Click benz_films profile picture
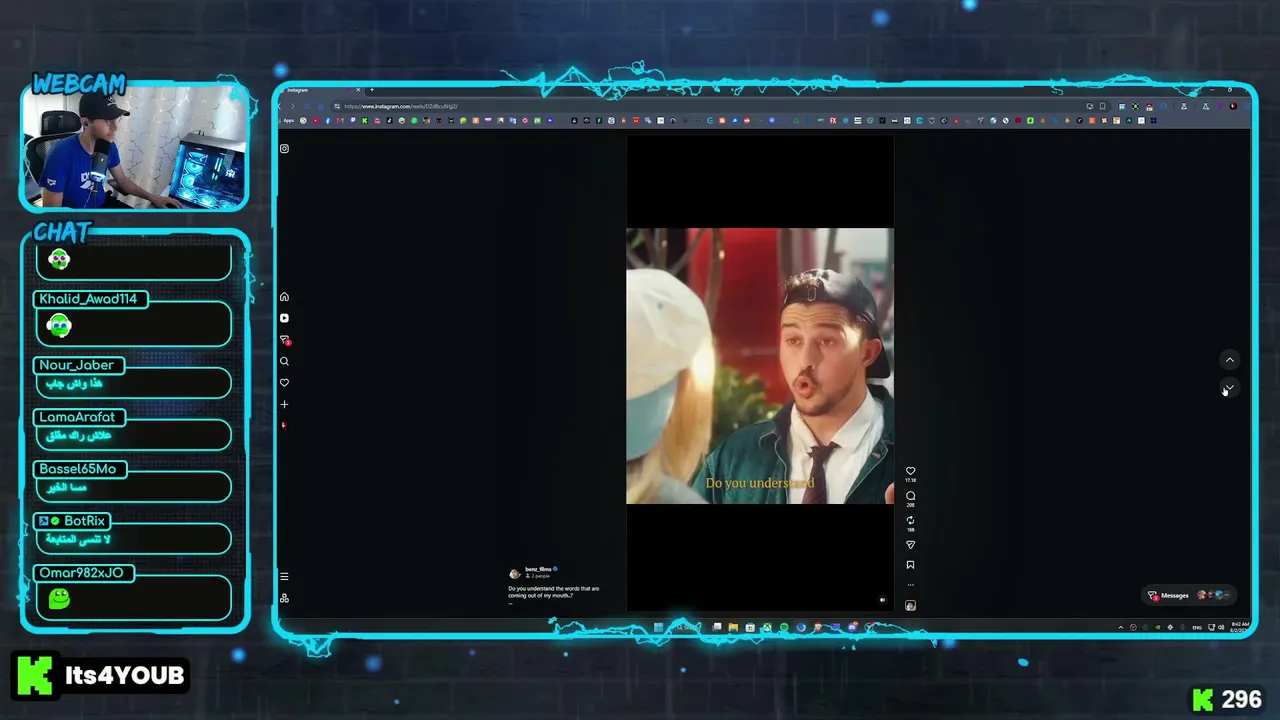This screenshot has width=1280, height=720. (x=514, y=574)
